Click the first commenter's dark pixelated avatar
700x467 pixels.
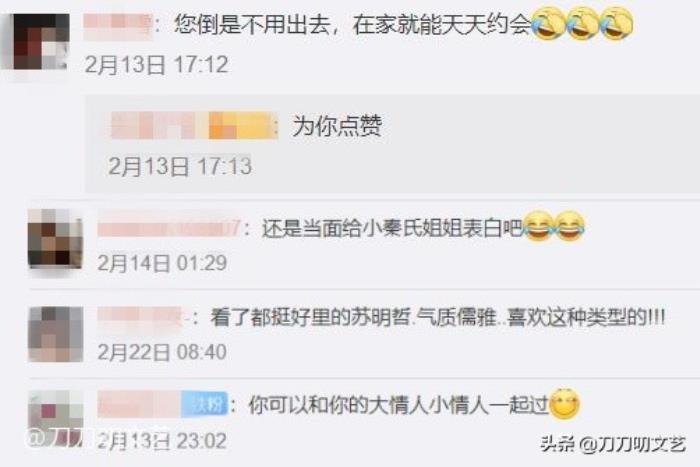(x=41, y=42)
